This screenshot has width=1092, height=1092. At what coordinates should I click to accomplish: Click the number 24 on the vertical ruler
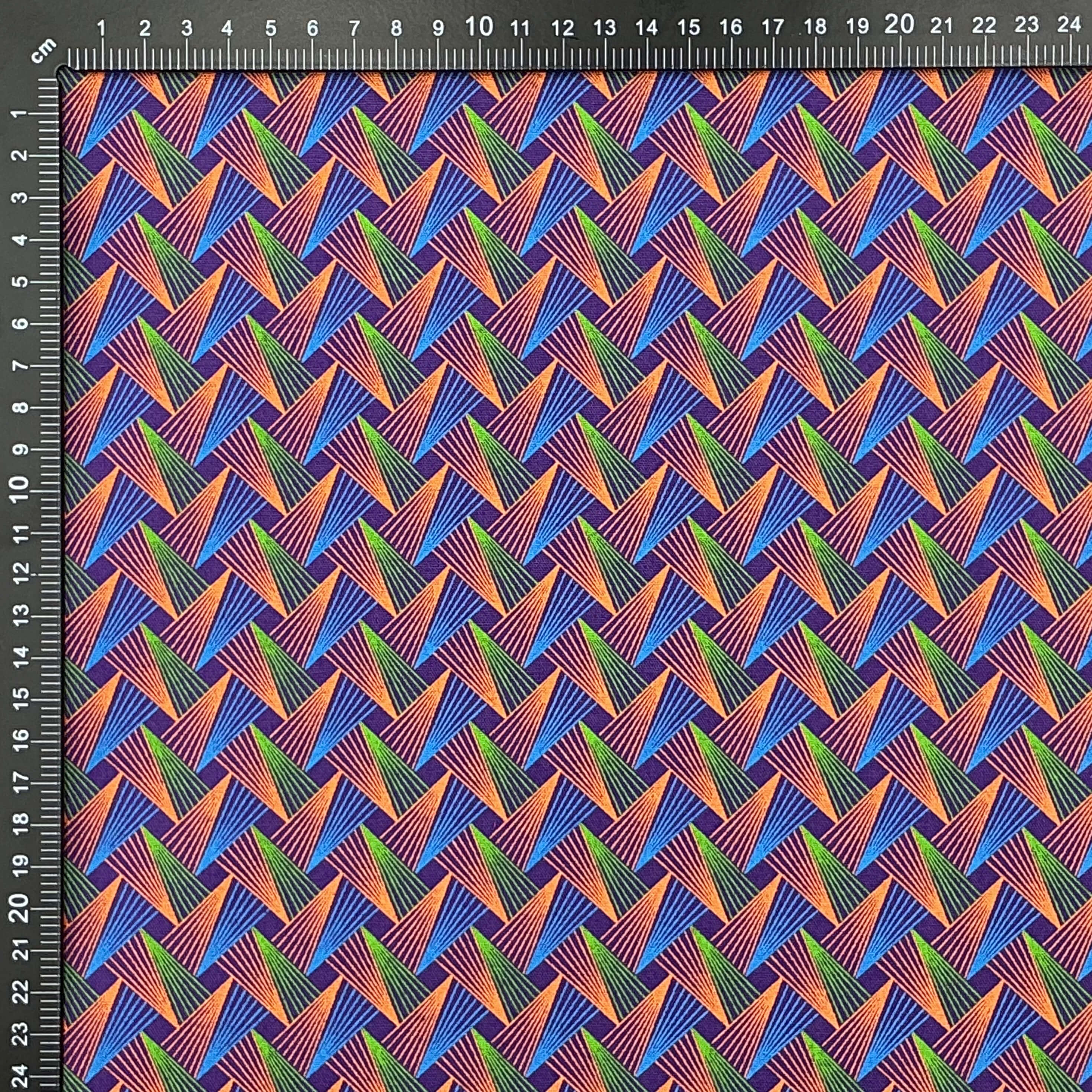point(20,1076)
